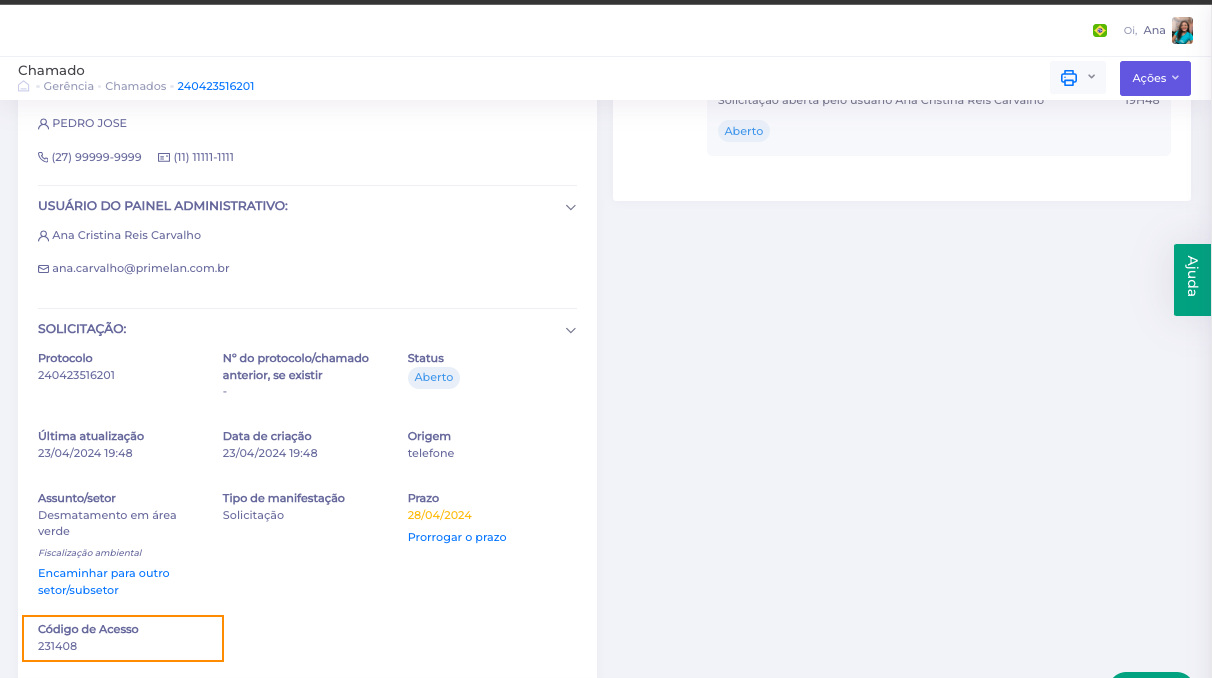
Task: Select the phone number (27) 99999-9999
Action: [x=96, y=157]
